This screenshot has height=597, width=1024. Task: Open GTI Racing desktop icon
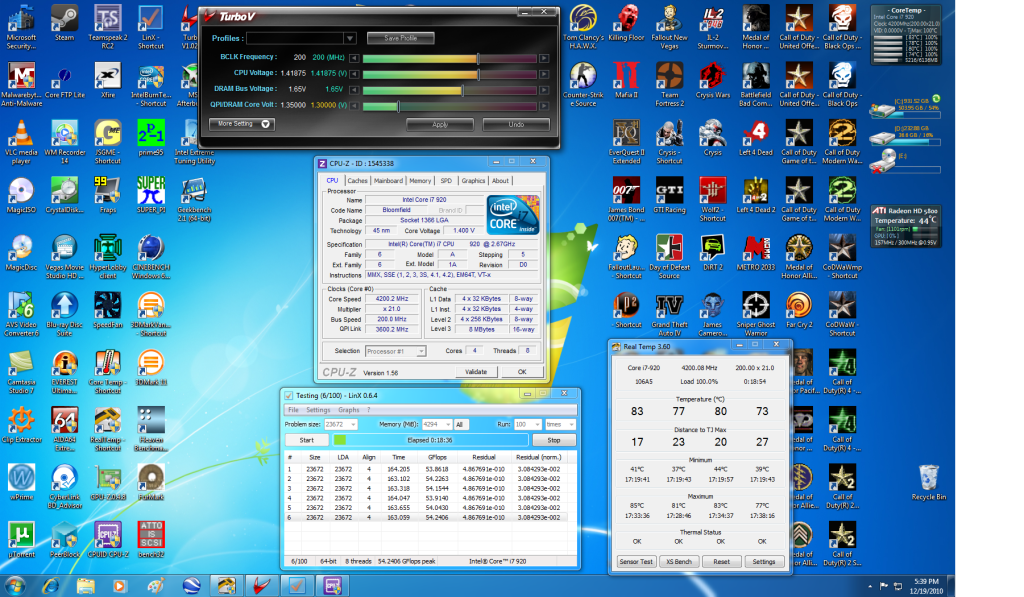coord(669,195)
